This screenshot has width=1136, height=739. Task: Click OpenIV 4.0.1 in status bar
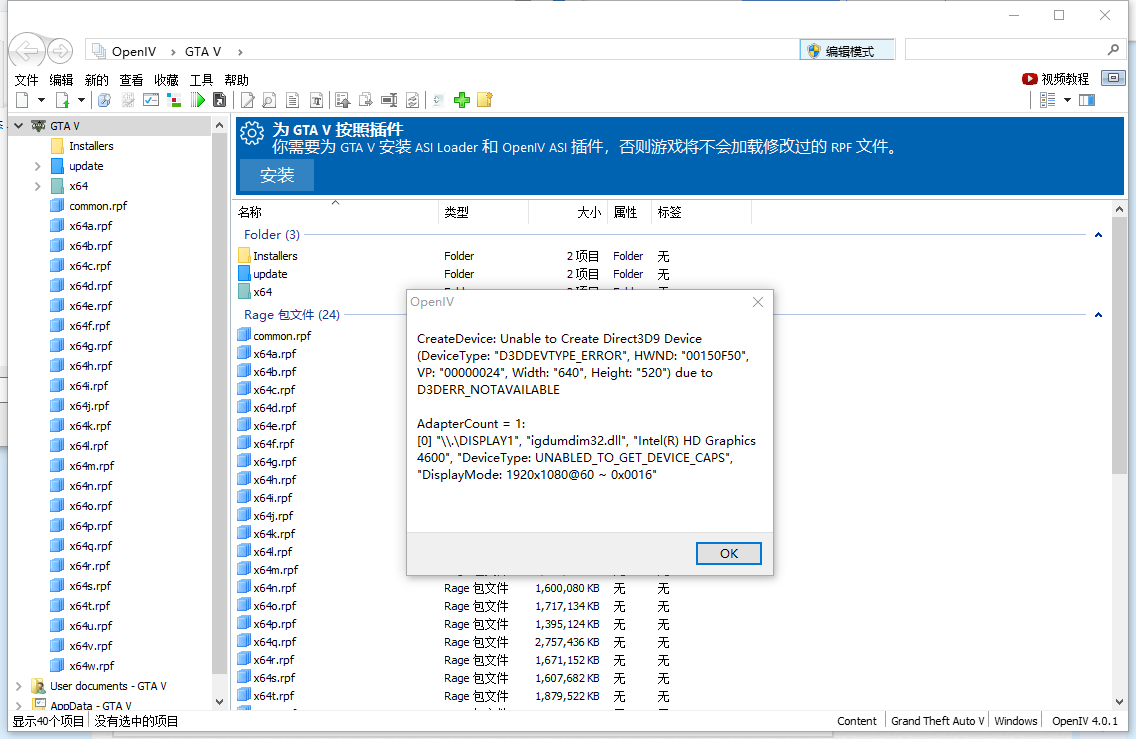[1085, 721]
